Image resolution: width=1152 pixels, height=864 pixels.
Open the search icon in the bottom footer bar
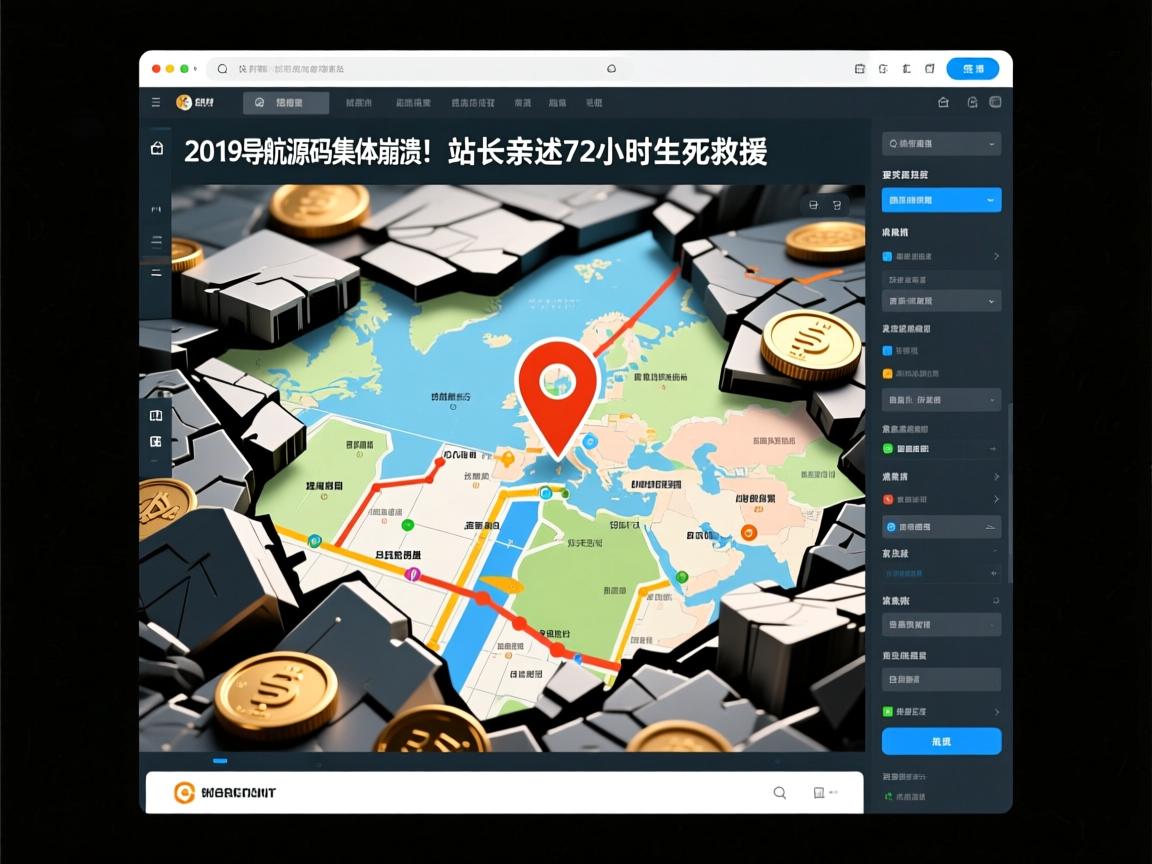(779, 792)
